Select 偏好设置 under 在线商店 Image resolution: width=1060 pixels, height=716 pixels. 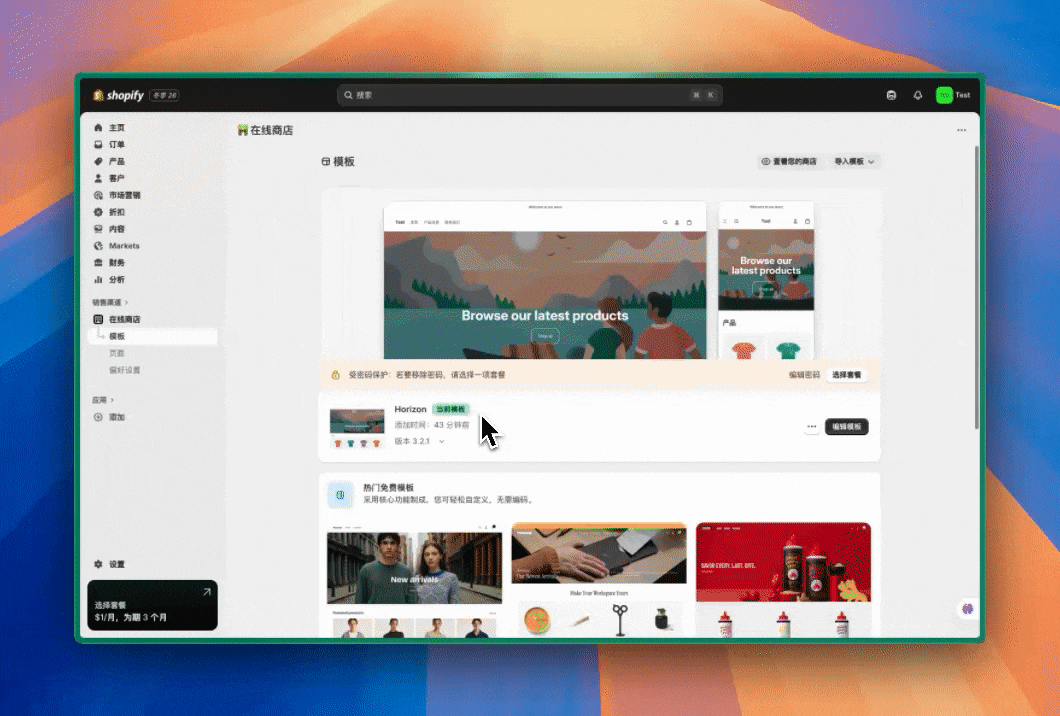(124, 370)
